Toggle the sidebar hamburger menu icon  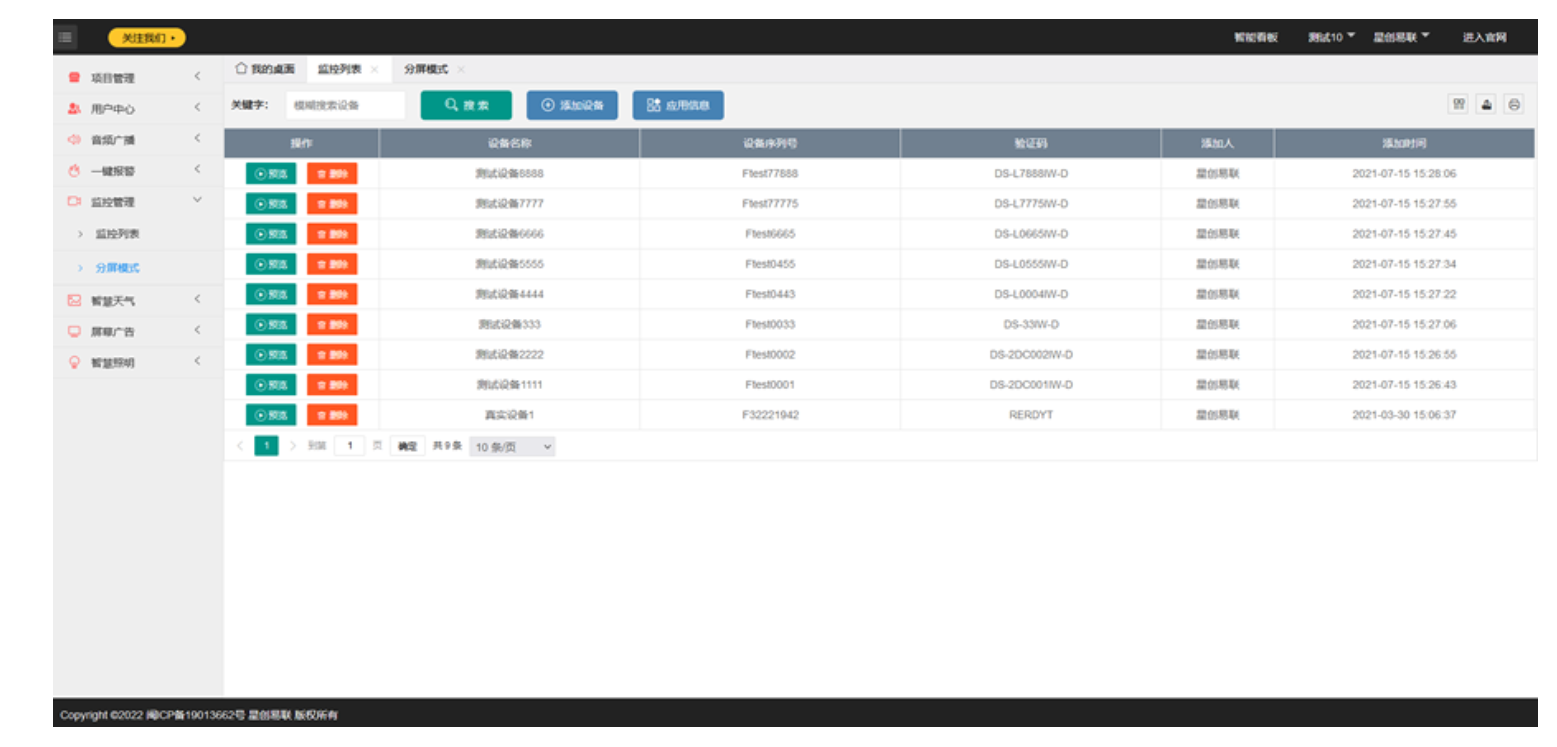tap(65, 38)
